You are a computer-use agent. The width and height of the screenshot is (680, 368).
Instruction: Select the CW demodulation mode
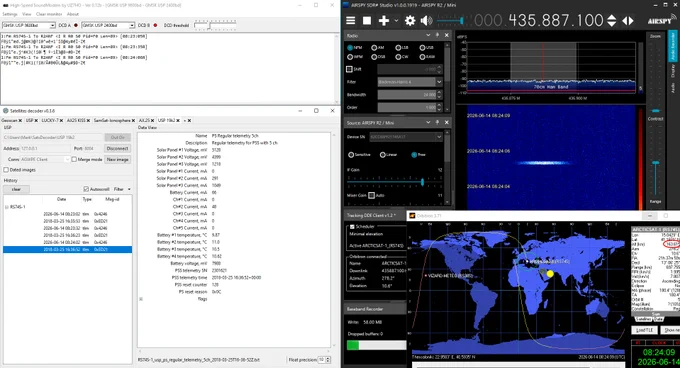click(398, 57)
